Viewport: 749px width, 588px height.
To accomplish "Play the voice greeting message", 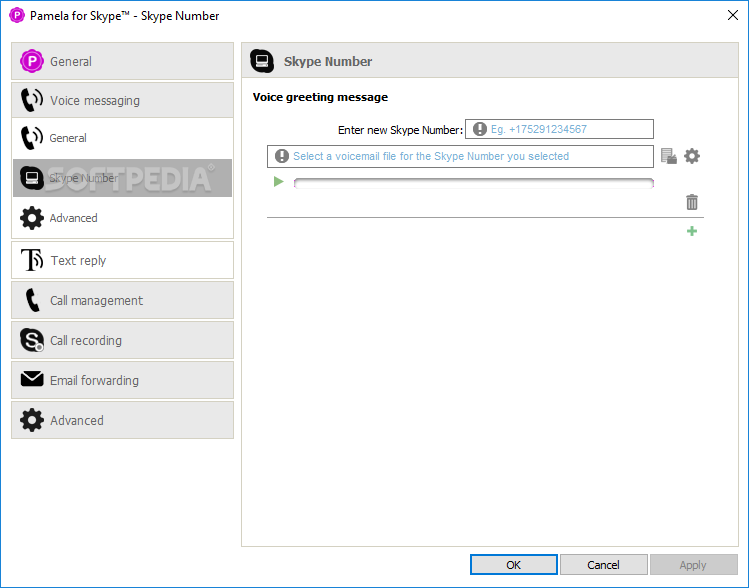I will point(278,182).
